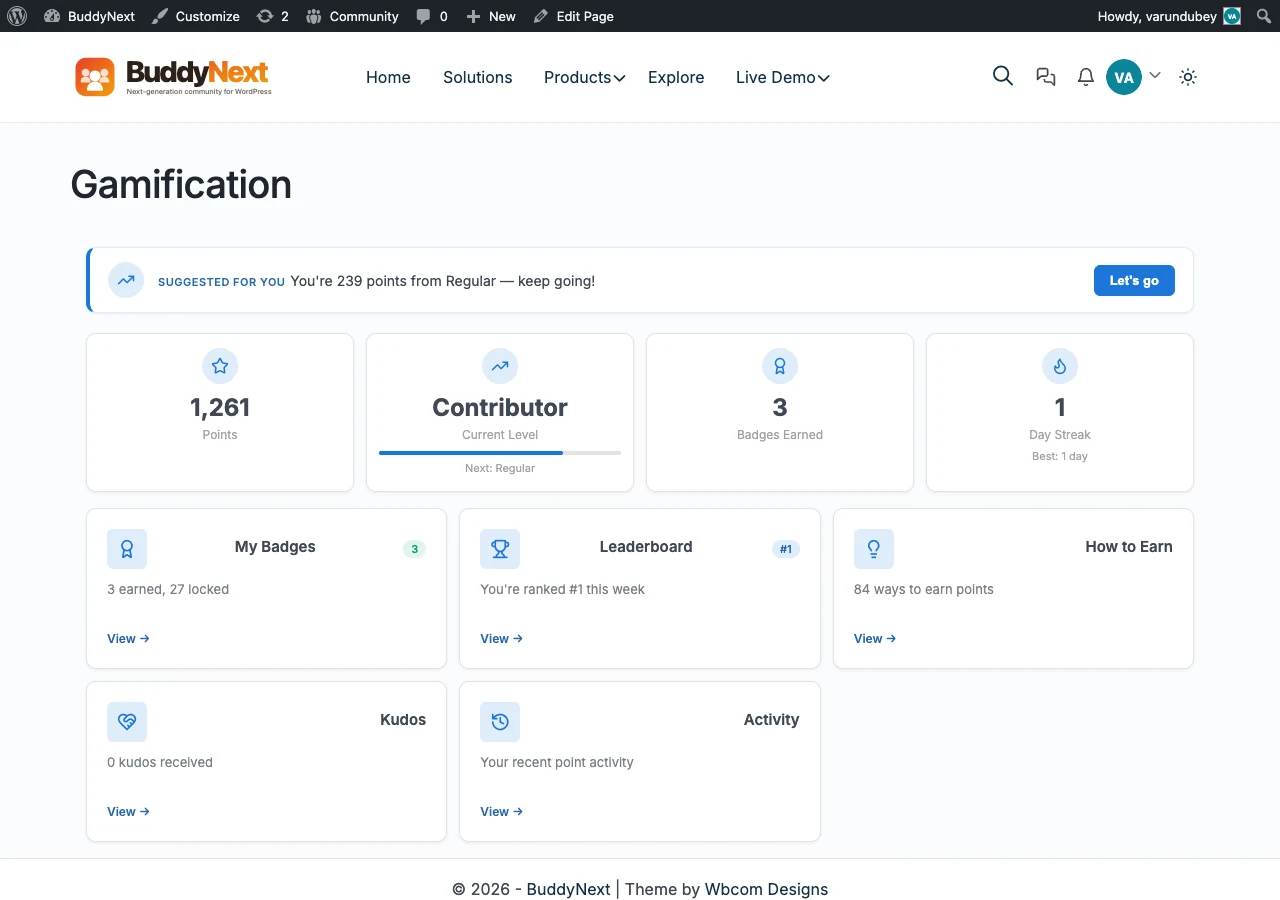The image size is (1280, 900).
Task: Open View link under Activity
Action: pos(501,811)
